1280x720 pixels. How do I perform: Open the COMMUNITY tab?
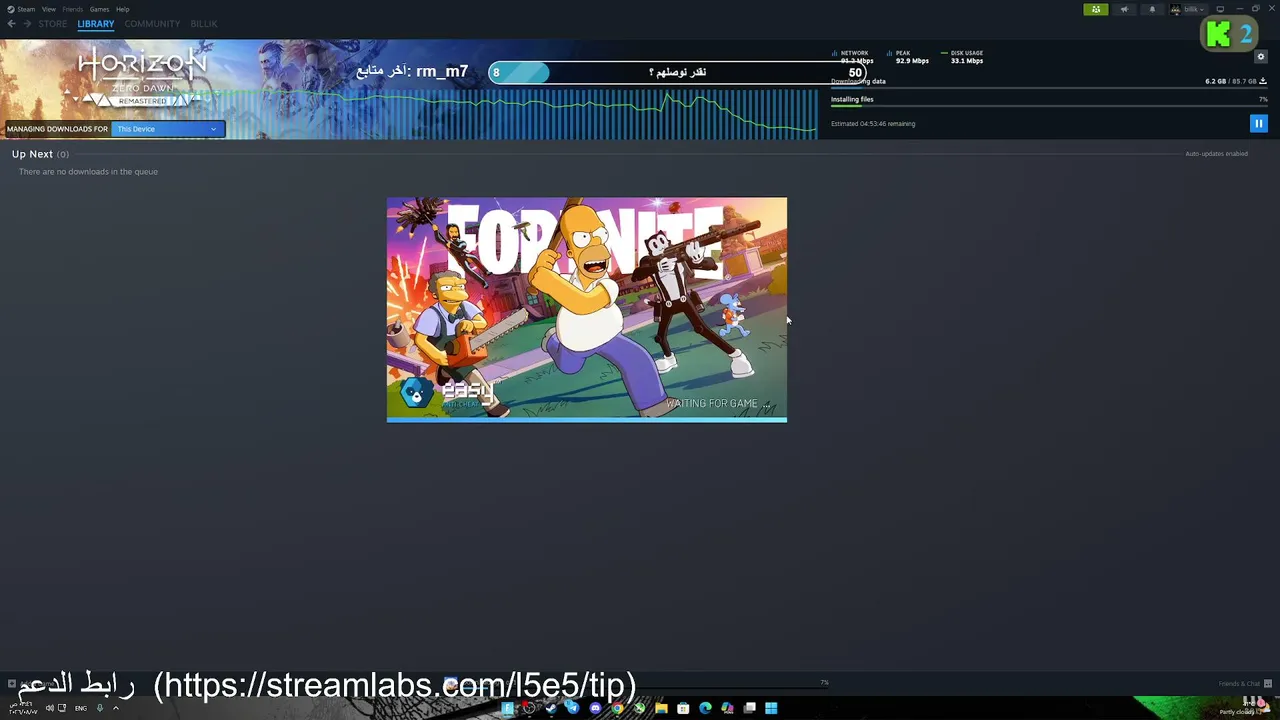pyautogui.click(x=152, y=24)
